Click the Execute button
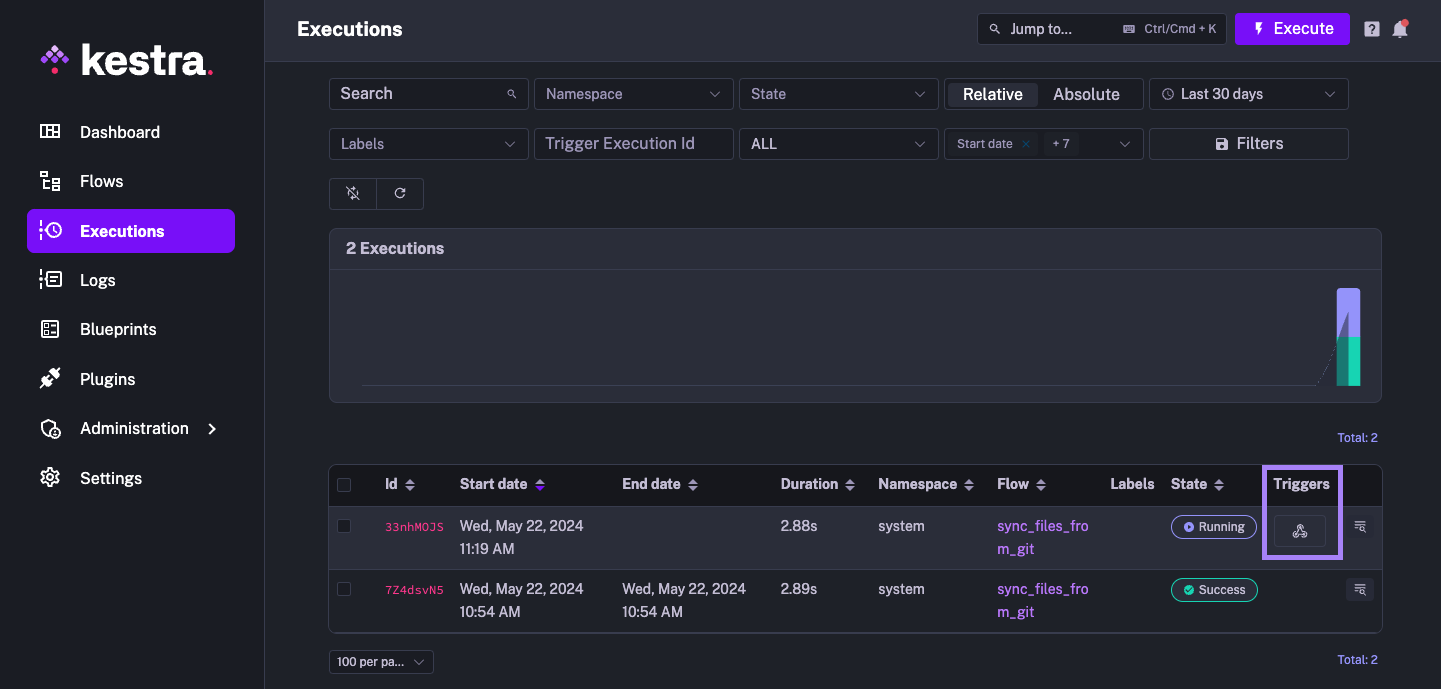 (x=1292, y=29)
